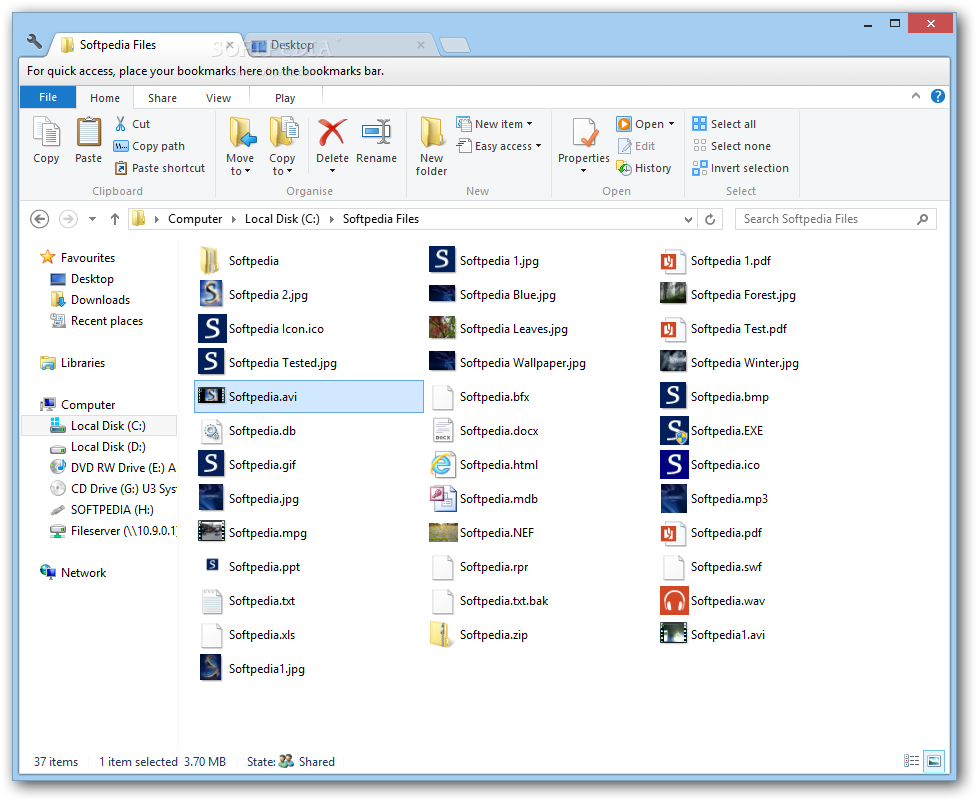Viewport: 977px width, 801px height.
Task: Expand address bar history dropdown
Action: pyautogui.click(x=688, y=219)
